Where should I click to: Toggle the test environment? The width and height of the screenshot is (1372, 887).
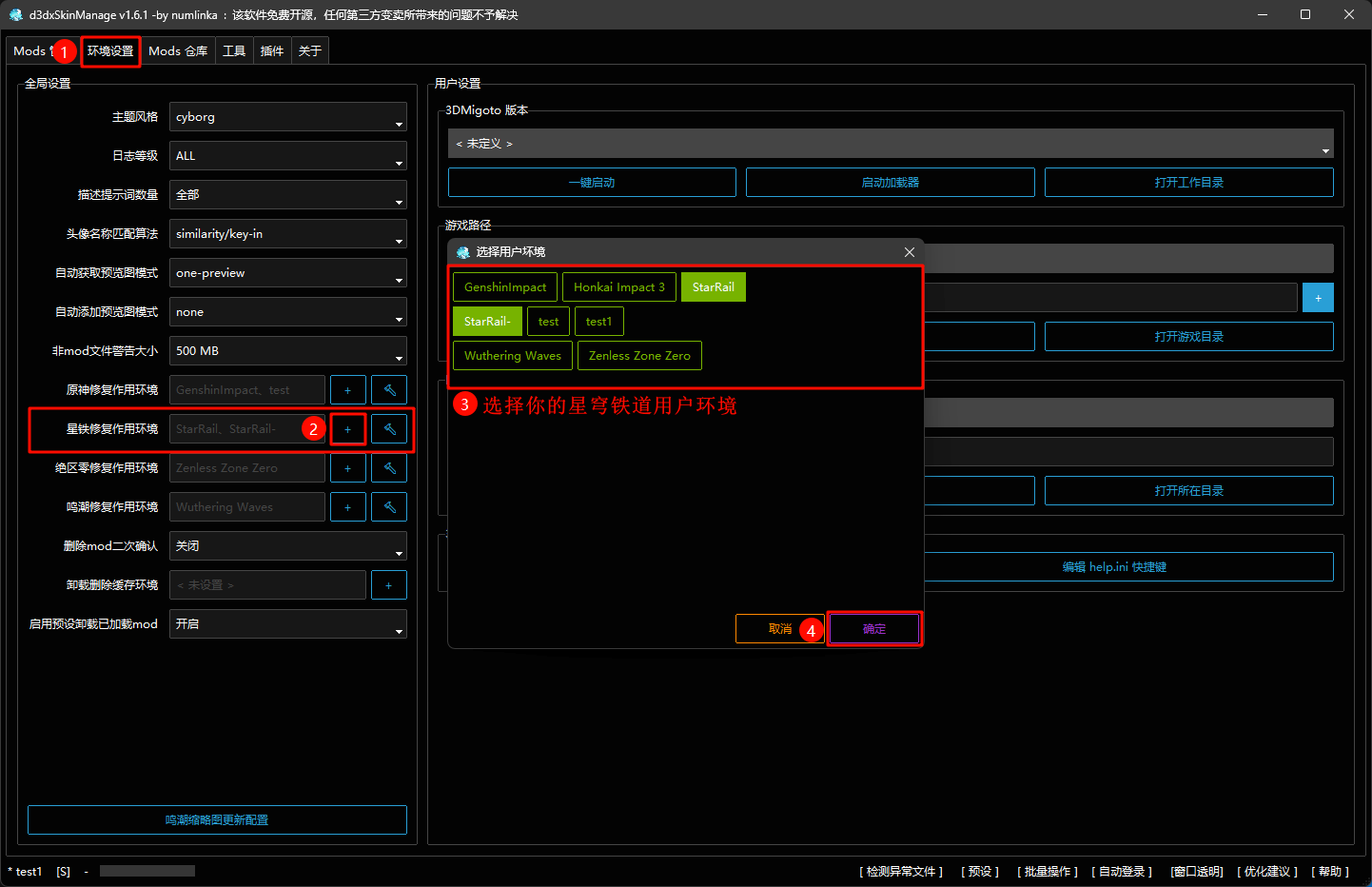click(548, 322)
